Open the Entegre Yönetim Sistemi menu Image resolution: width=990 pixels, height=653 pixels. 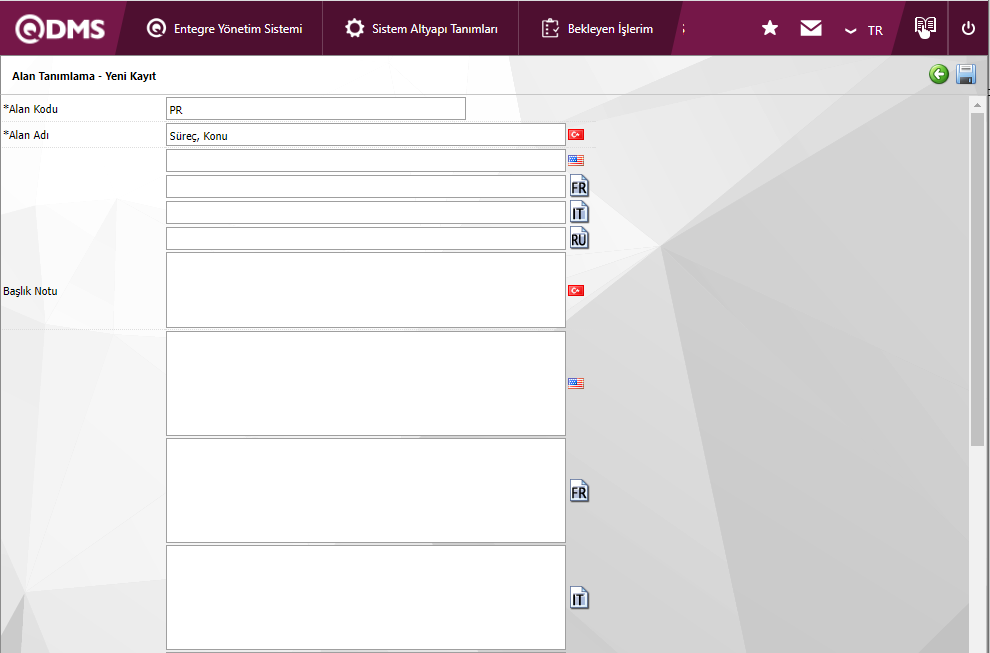tap(224, 28)
